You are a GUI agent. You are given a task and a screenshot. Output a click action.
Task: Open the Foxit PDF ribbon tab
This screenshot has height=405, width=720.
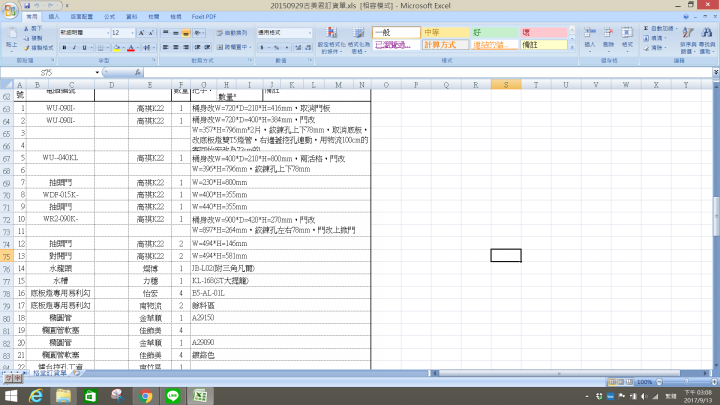204,17
